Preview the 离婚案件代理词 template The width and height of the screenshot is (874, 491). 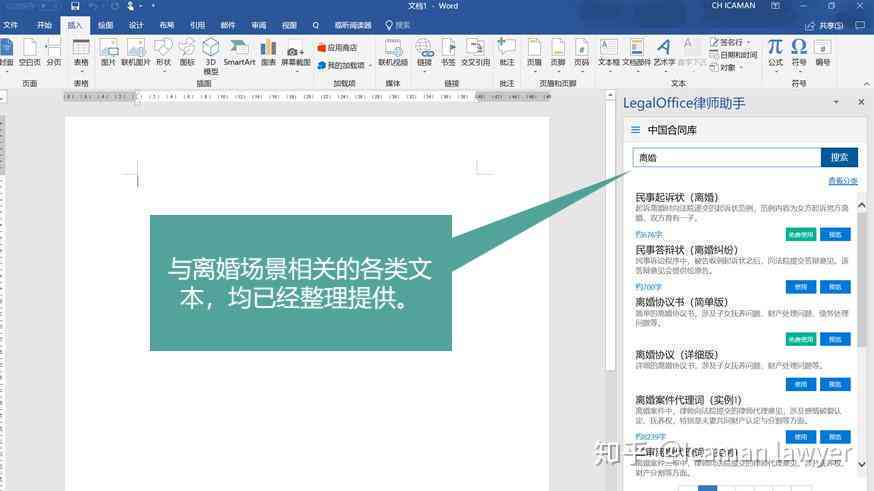click(x=835, y=437)
